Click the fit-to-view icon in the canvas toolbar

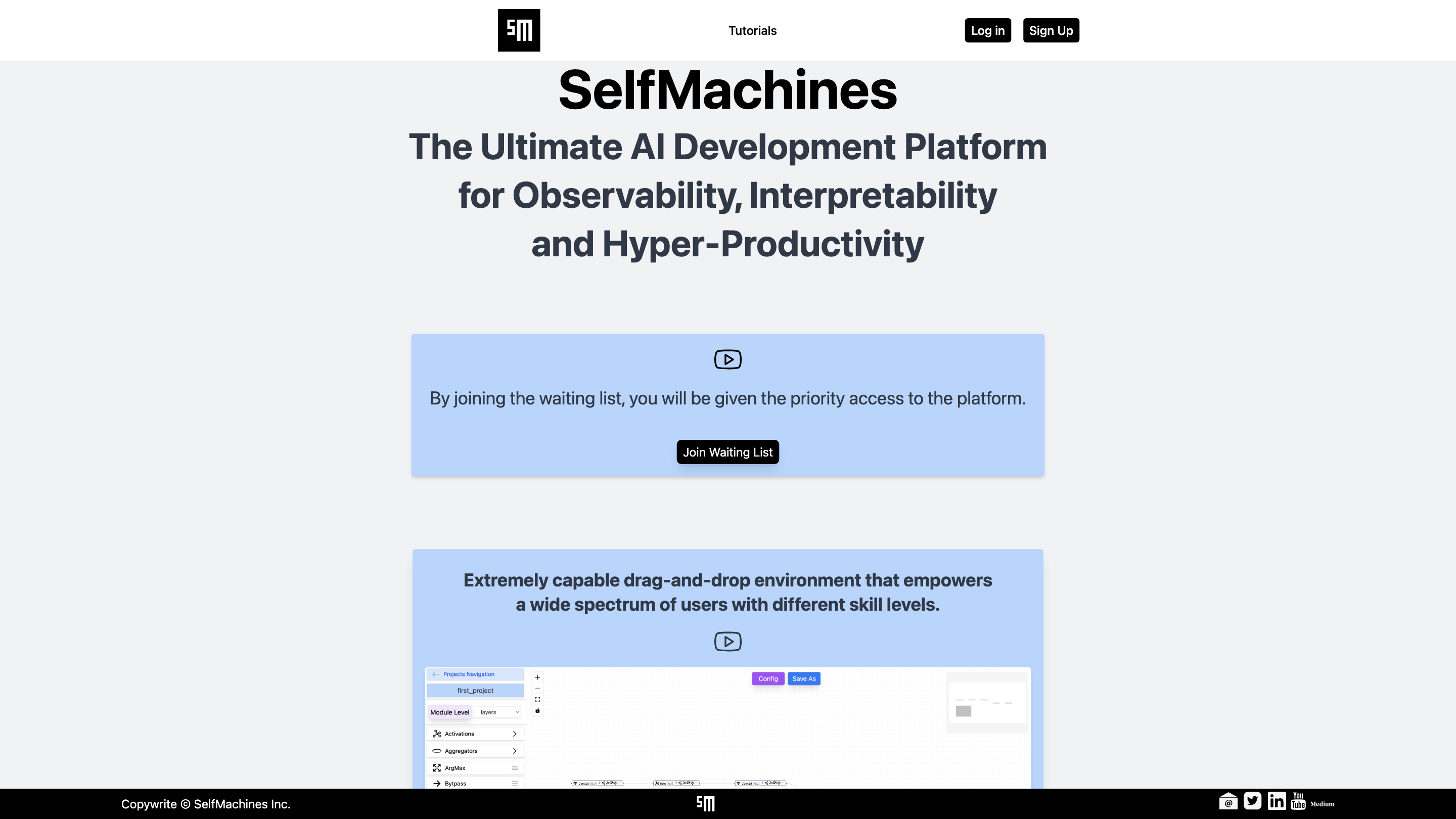(x=537, y=699)
